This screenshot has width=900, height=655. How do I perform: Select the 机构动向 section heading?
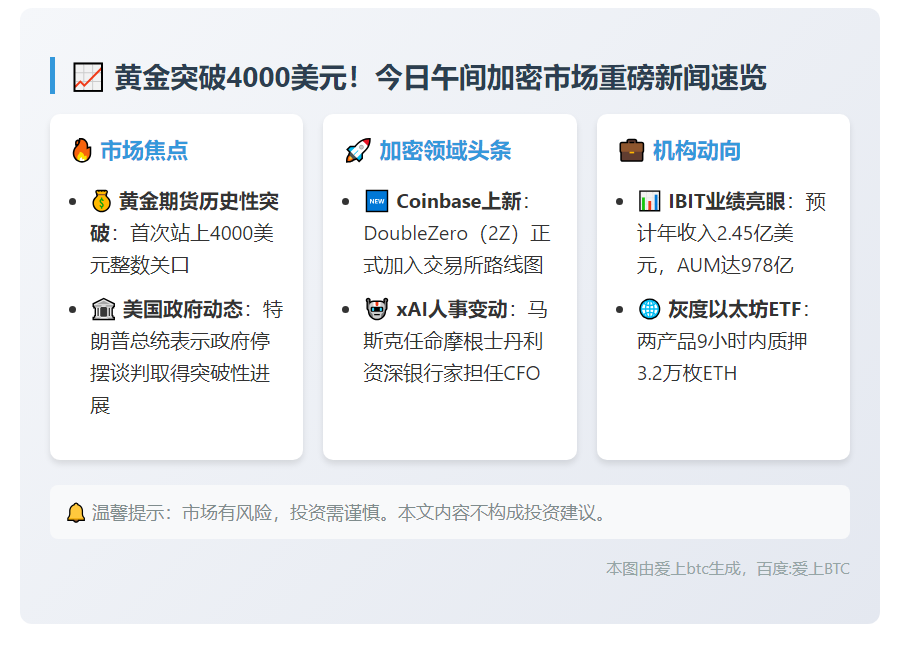click(697, 151)
